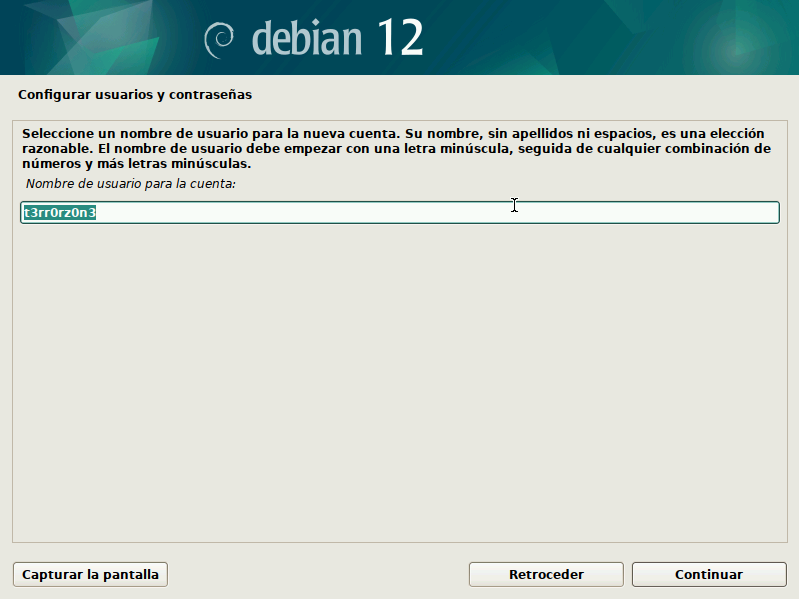799x599 pixels.
Task: Click the Debian swirl logo
Action: click(219, 39)
